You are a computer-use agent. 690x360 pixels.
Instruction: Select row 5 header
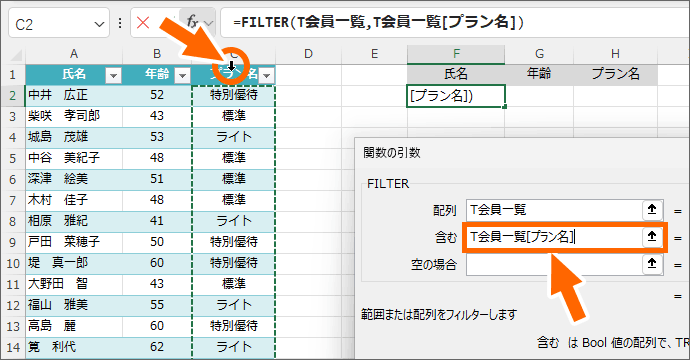click(12, 158)
